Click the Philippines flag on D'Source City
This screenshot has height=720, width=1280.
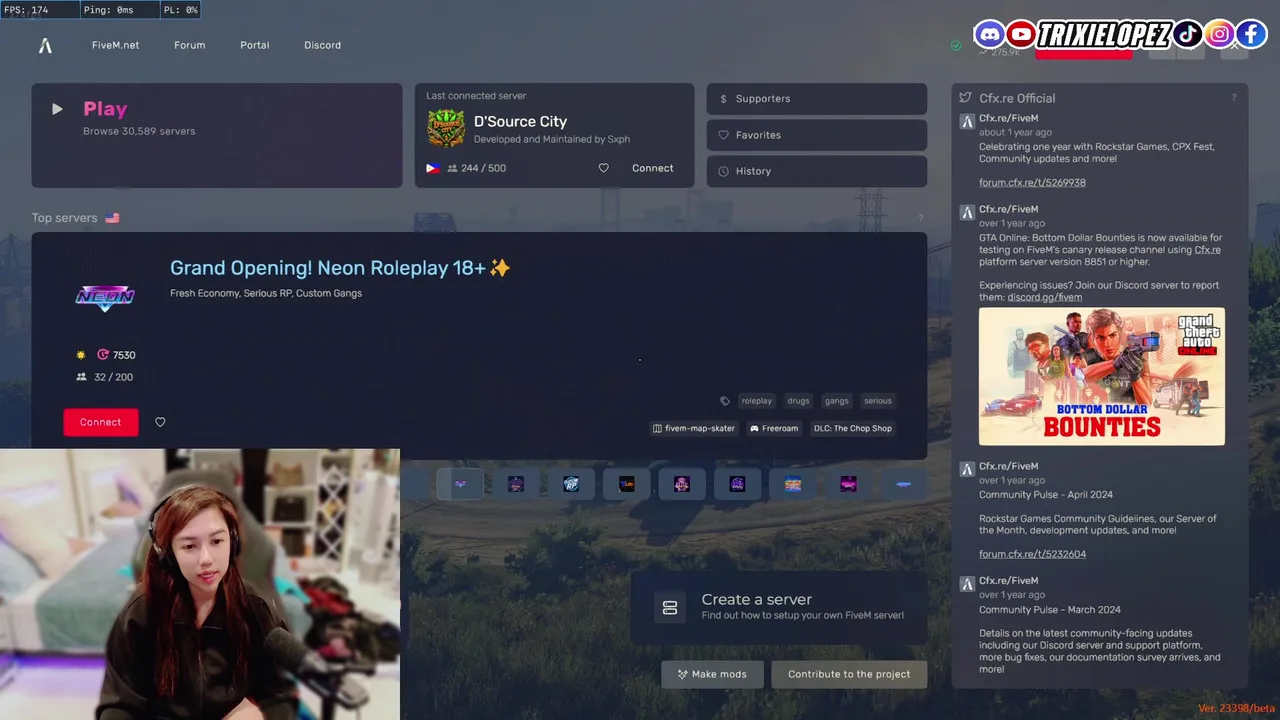pos(433,168)
